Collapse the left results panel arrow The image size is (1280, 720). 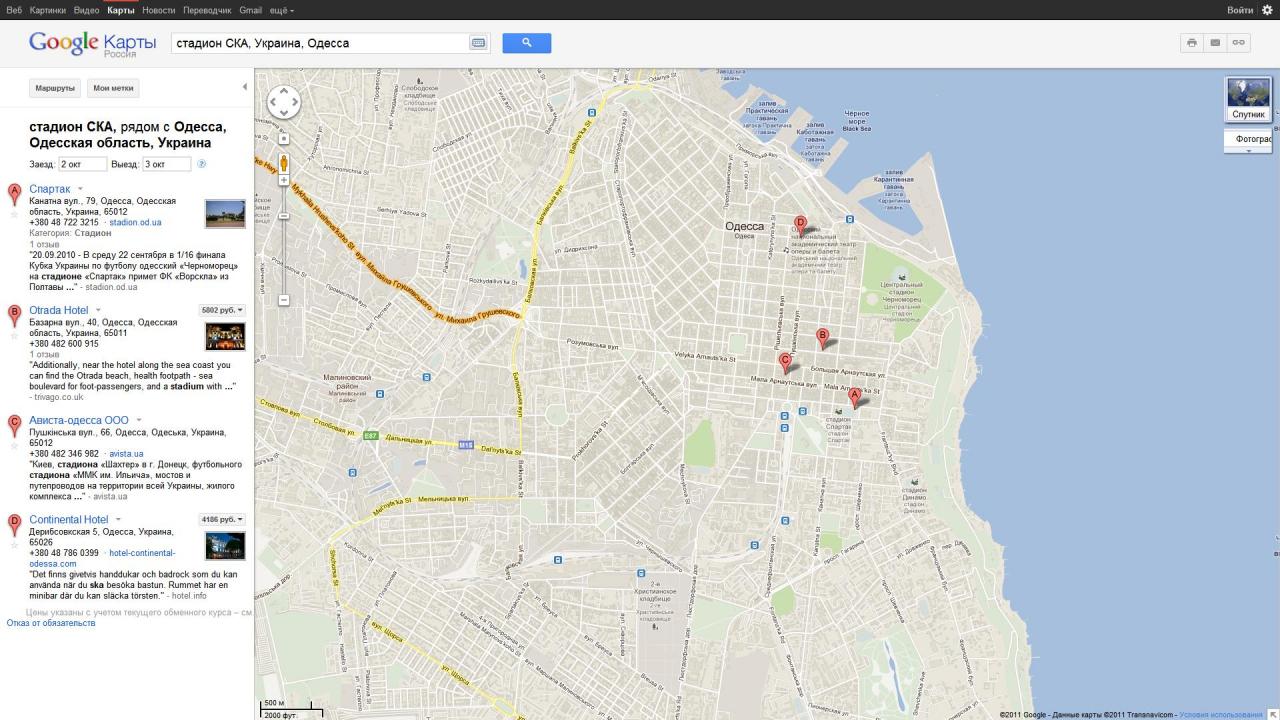(x=245, y=87)
